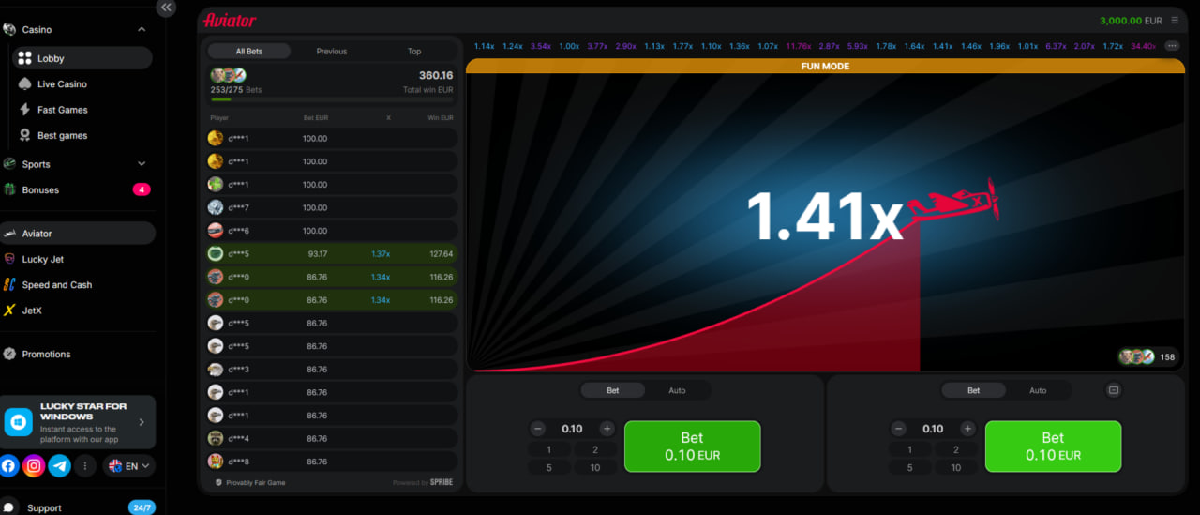Image resolution: width=1200 pixels, height=515 pixels.
Task: Click the 11.76x multiplier in history
Action: point(799,46)
